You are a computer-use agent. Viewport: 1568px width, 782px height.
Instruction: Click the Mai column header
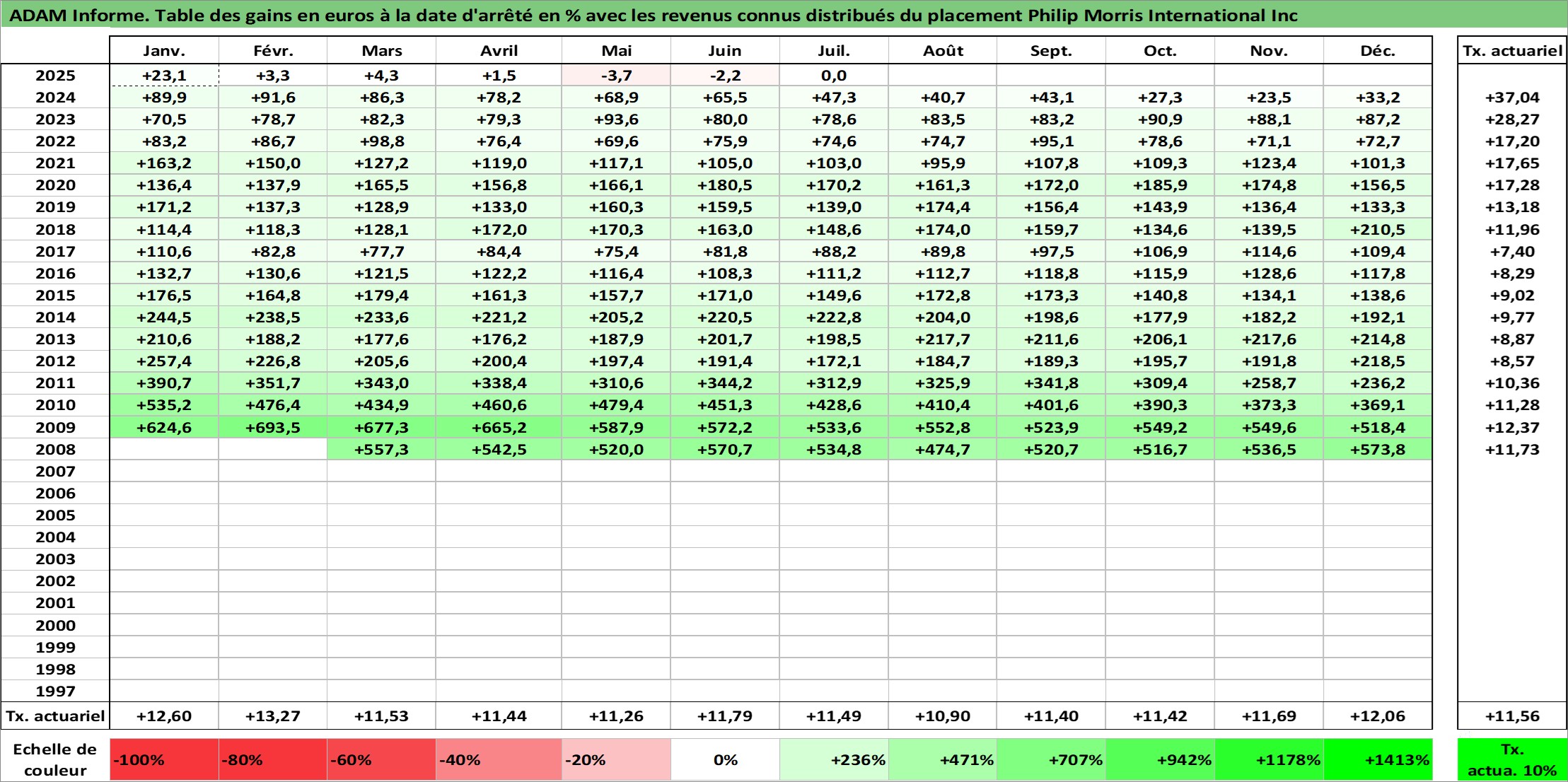click(616, 50)
